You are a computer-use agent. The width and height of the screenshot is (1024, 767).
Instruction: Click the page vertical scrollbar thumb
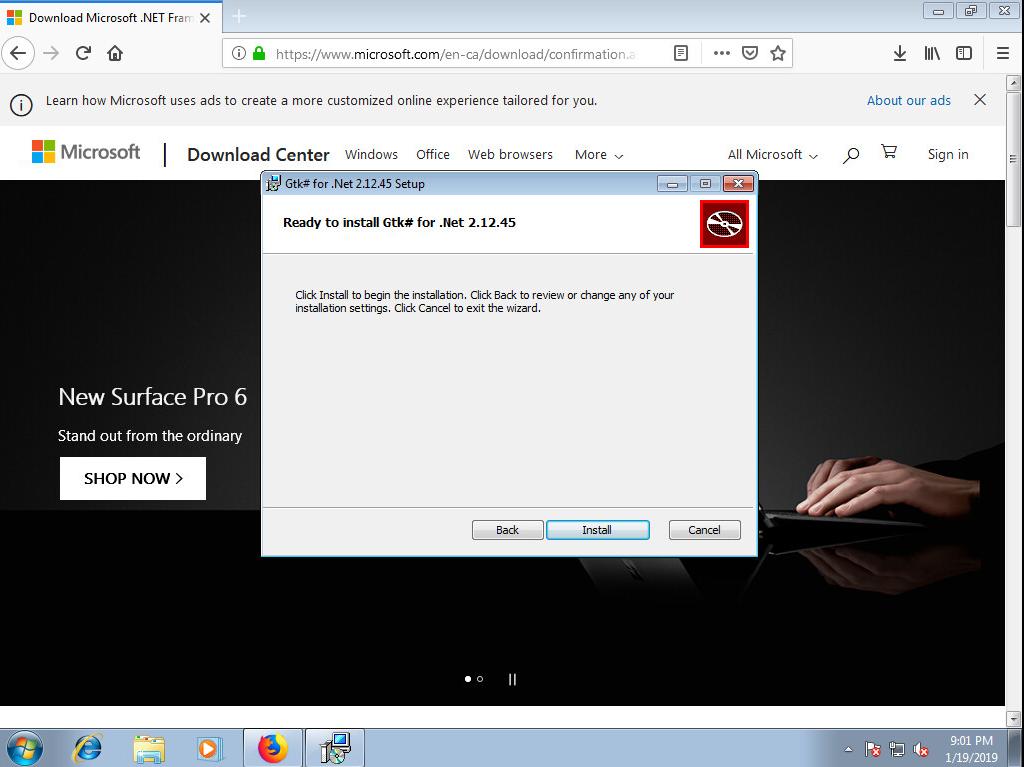coord(1013,159)
